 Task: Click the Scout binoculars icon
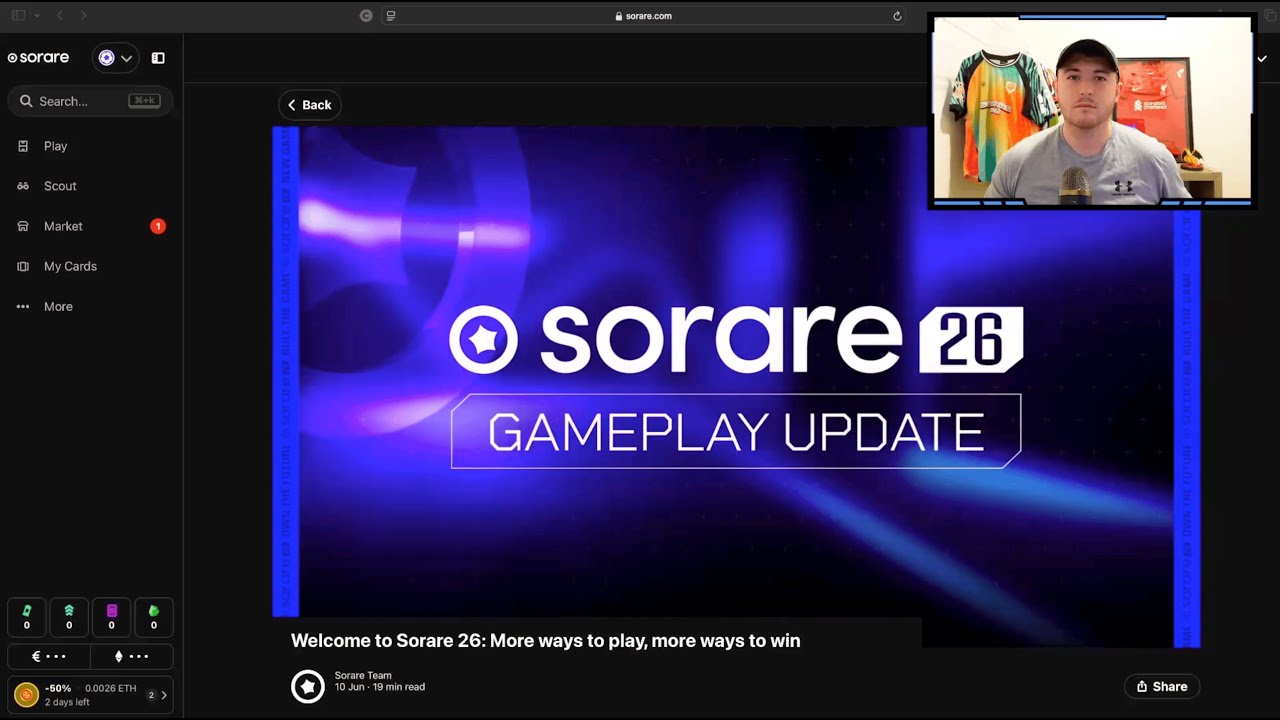pyautogui.click(x=23, y=186)
